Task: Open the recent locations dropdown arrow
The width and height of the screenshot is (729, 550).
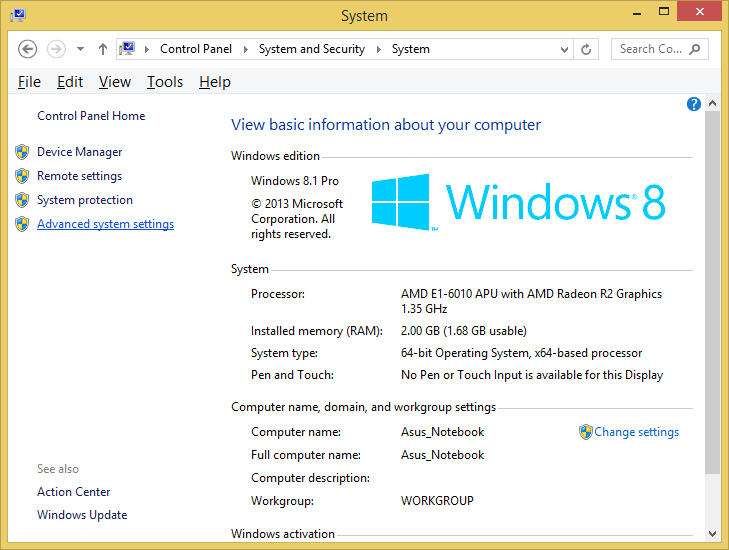Action: point(80,49)
